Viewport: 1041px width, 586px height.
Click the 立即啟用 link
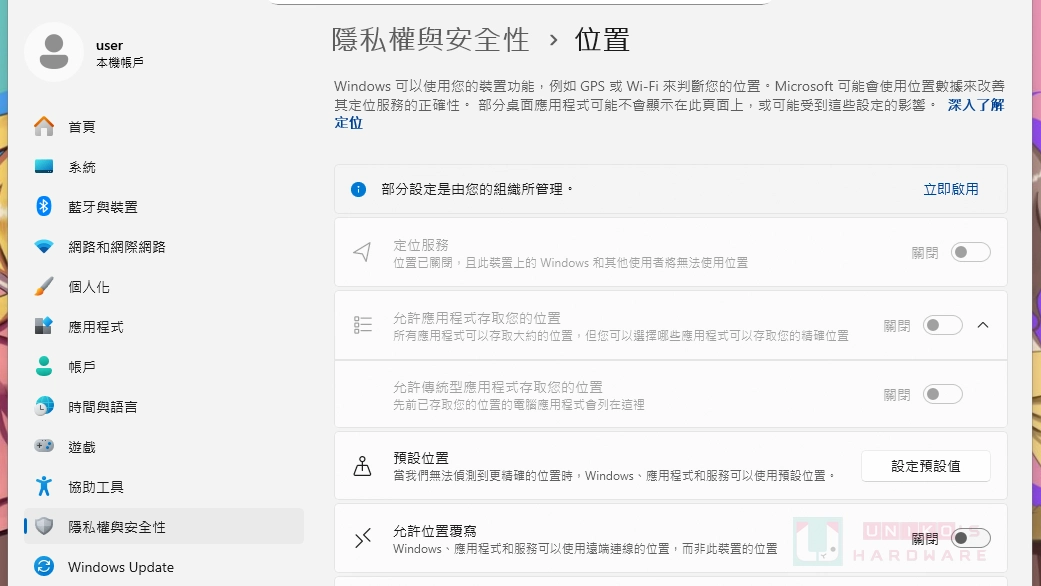[x=951, y=189]
